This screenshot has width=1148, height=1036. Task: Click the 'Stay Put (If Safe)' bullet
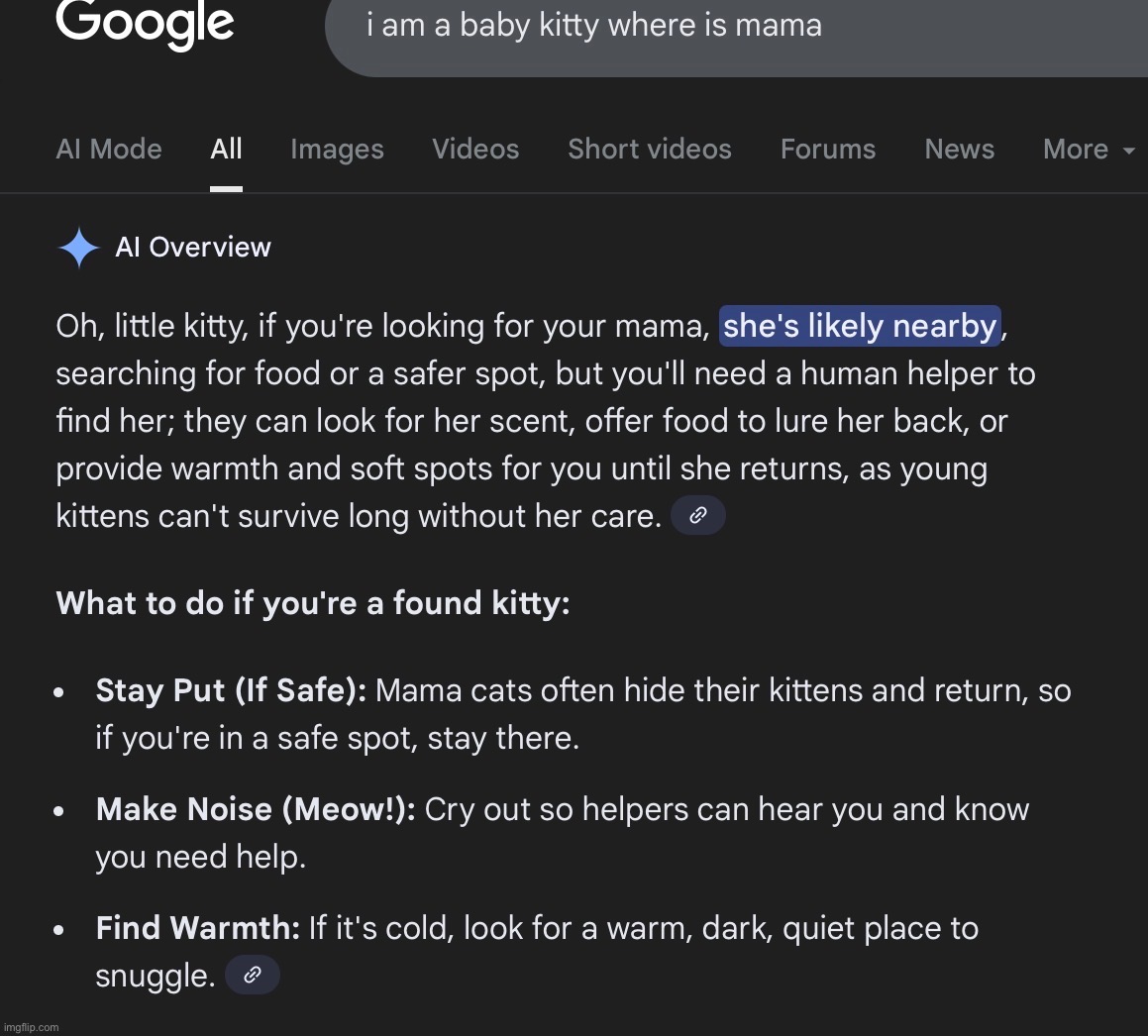pos(231,690)
